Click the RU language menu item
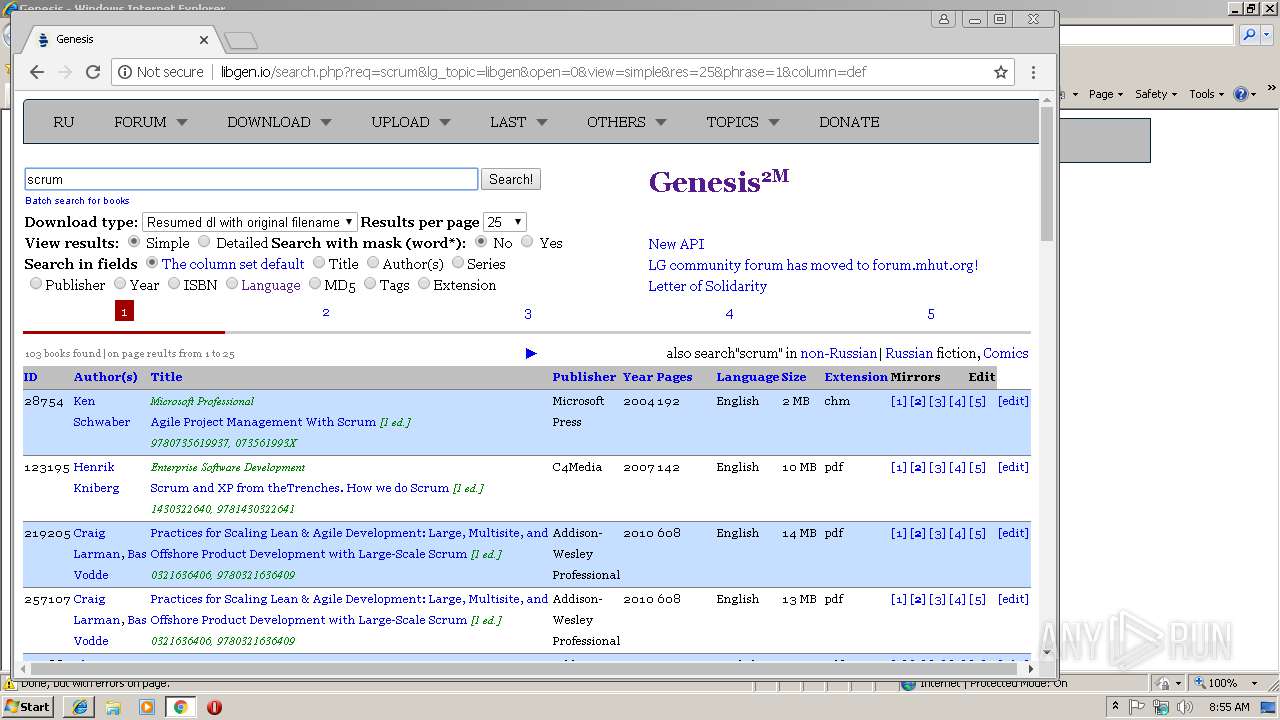This screenshot has width=1280, height=720. (x=64, y=122)
